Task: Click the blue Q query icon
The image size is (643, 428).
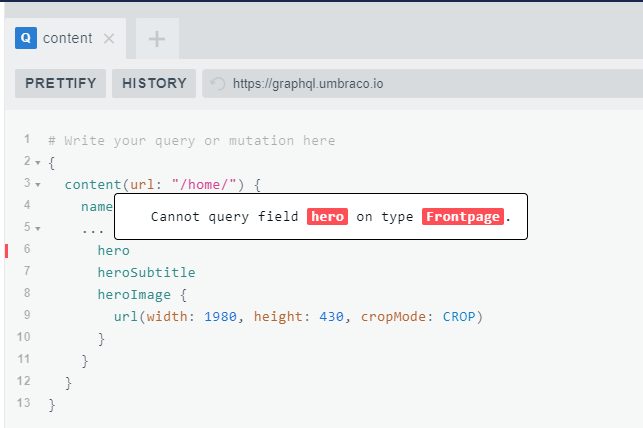Action: coord(26,38)
